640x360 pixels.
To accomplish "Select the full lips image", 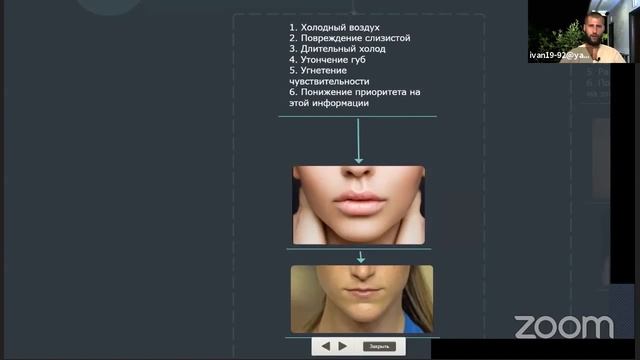I will 359,205.
